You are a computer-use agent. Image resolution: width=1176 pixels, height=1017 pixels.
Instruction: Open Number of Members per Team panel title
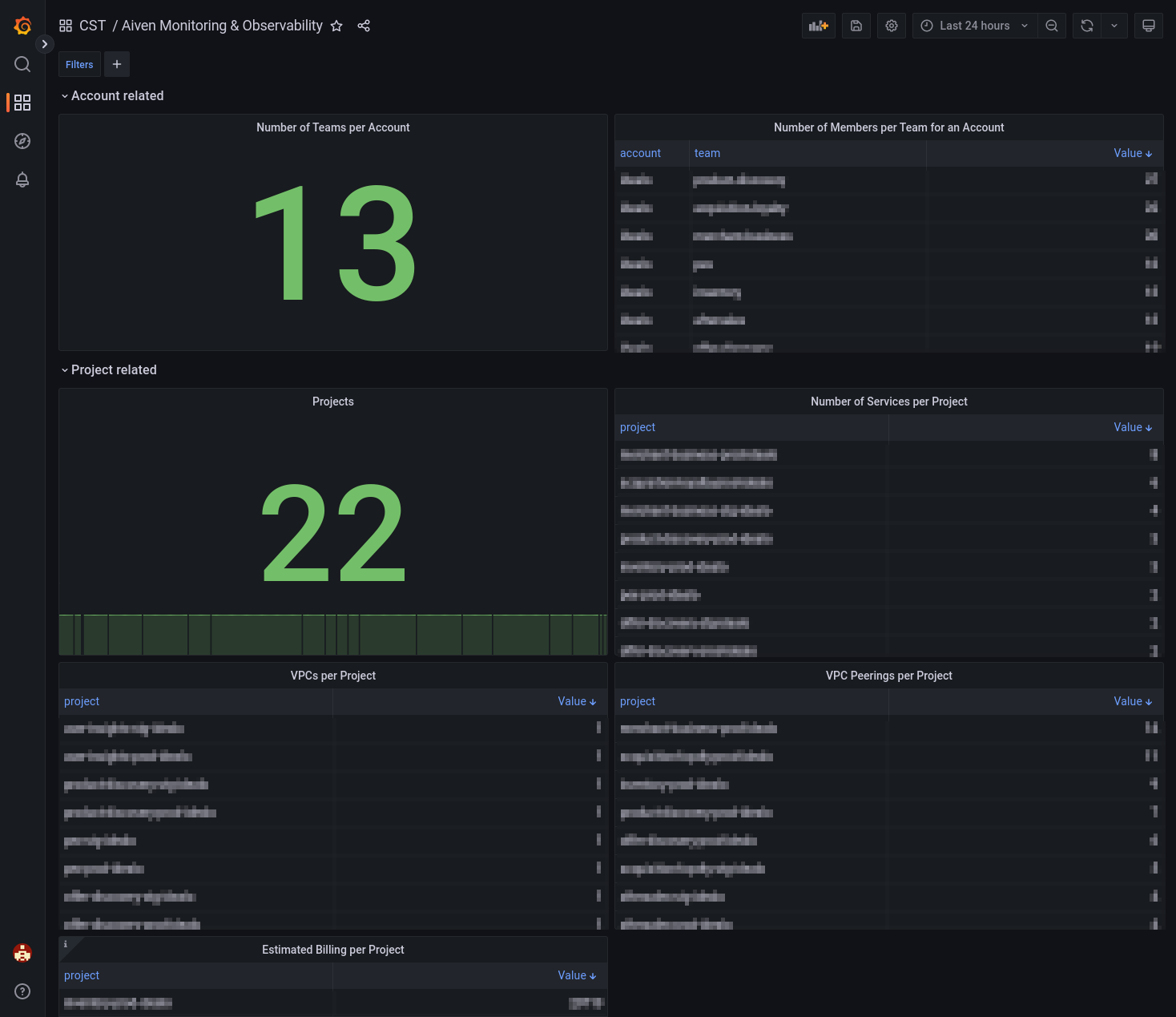[x=889, y=127]
